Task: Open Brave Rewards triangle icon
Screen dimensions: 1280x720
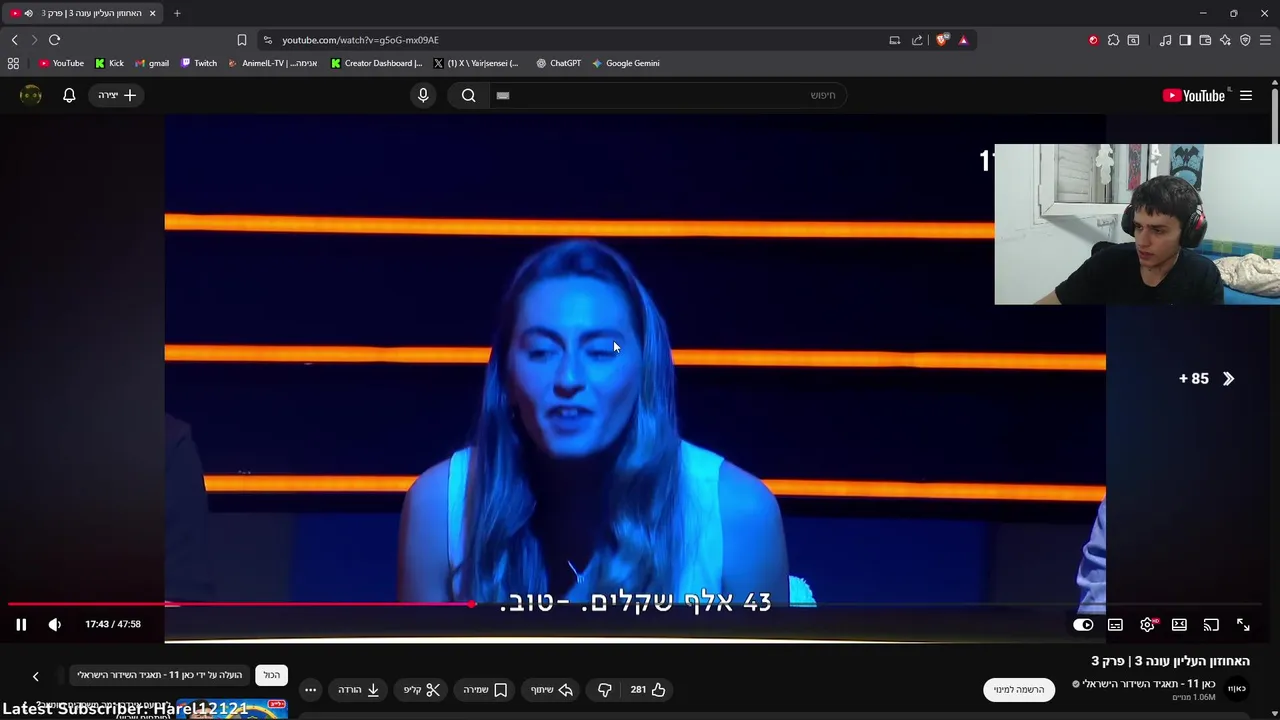Action: pyautogui.click(x=963, y=40)
